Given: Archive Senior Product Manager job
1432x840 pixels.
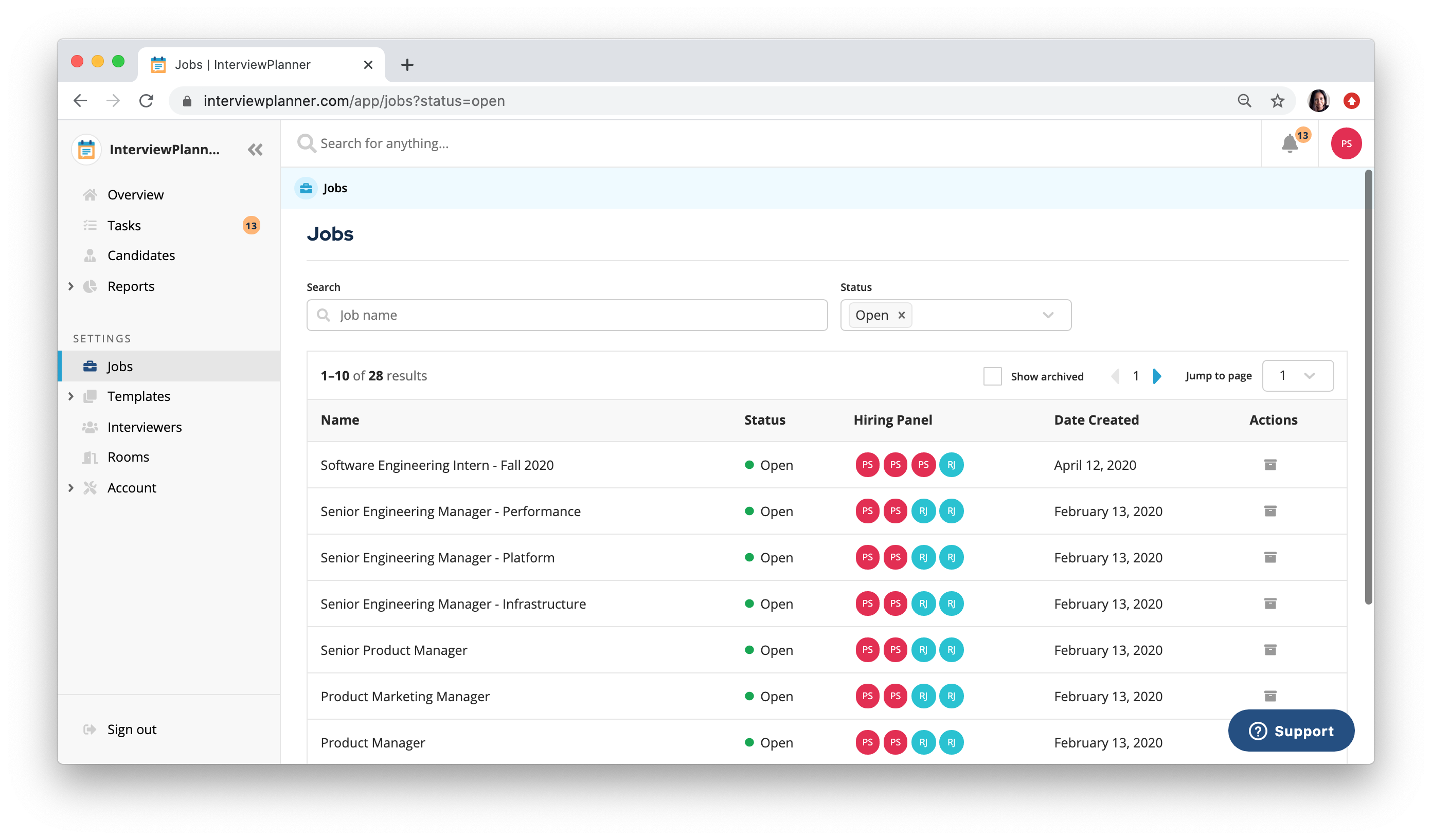Looking at the screenshot, I should click(x=1270, y=650).
